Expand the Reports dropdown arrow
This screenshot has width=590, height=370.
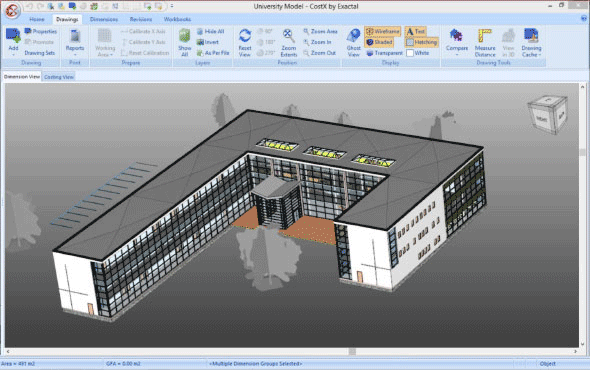(x=75, y=55)
